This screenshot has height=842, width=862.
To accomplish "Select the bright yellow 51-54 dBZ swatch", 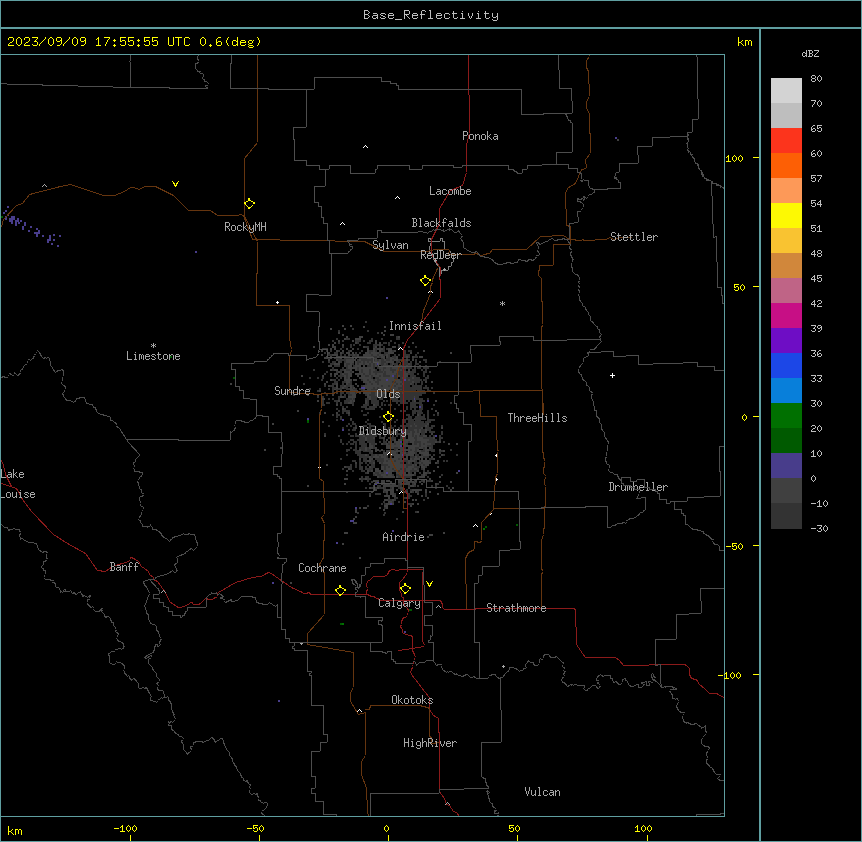I will coord(786,215).
